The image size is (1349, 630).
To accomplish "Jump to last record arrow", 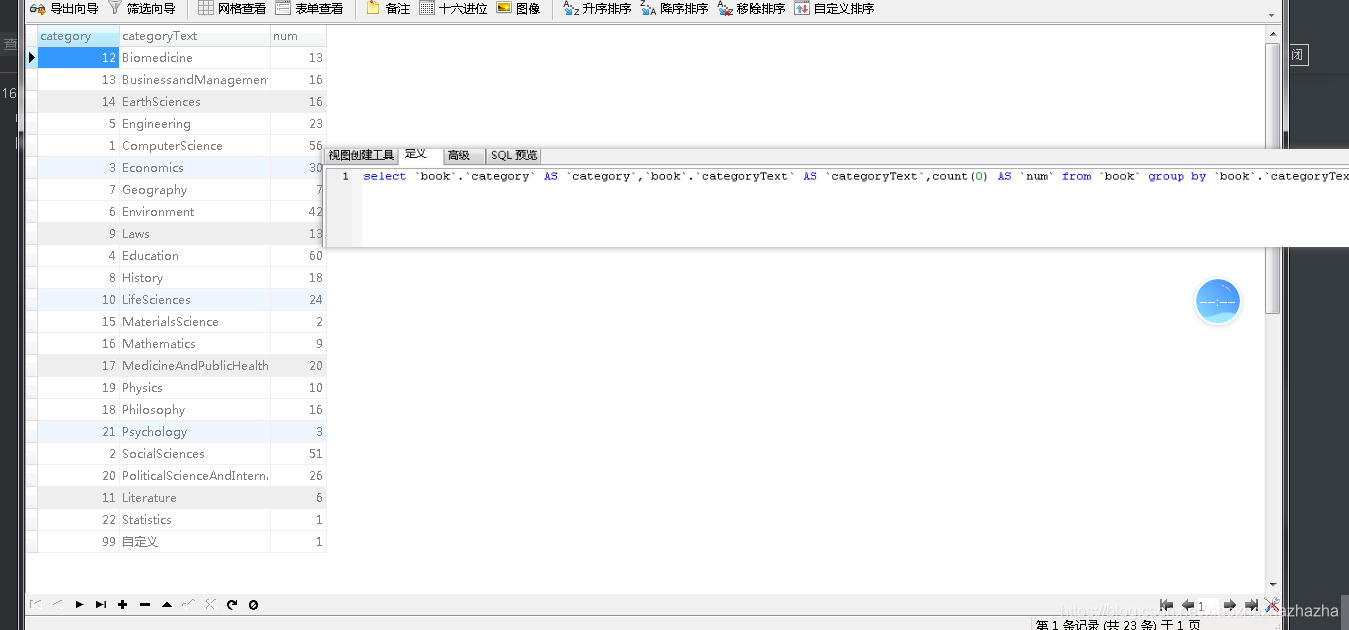I will (101, 604).
